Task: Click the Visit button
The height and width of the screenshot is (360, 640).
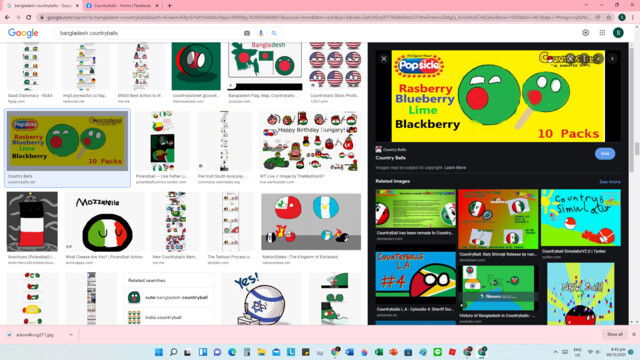Action: click(x=605, y=154)
